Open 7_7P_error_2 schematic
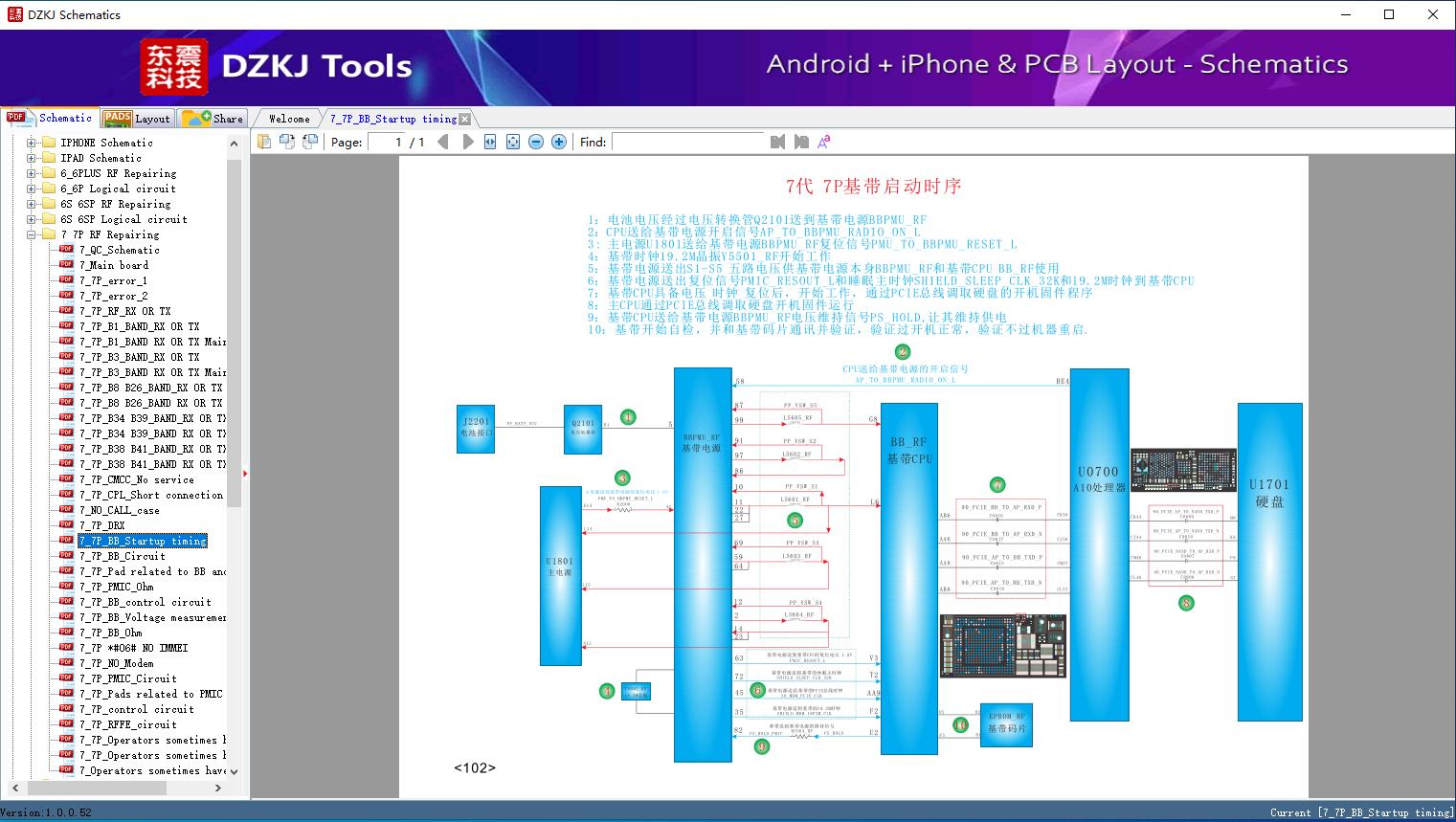The image size is (1456, 822). pos(113,296)
